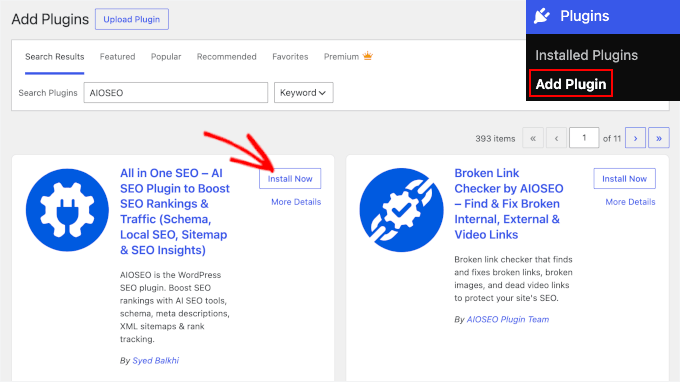Image resolution: width=680 pixels, height=382 pixels.
Task: Switch to the Featured tab
Action: 118,57
